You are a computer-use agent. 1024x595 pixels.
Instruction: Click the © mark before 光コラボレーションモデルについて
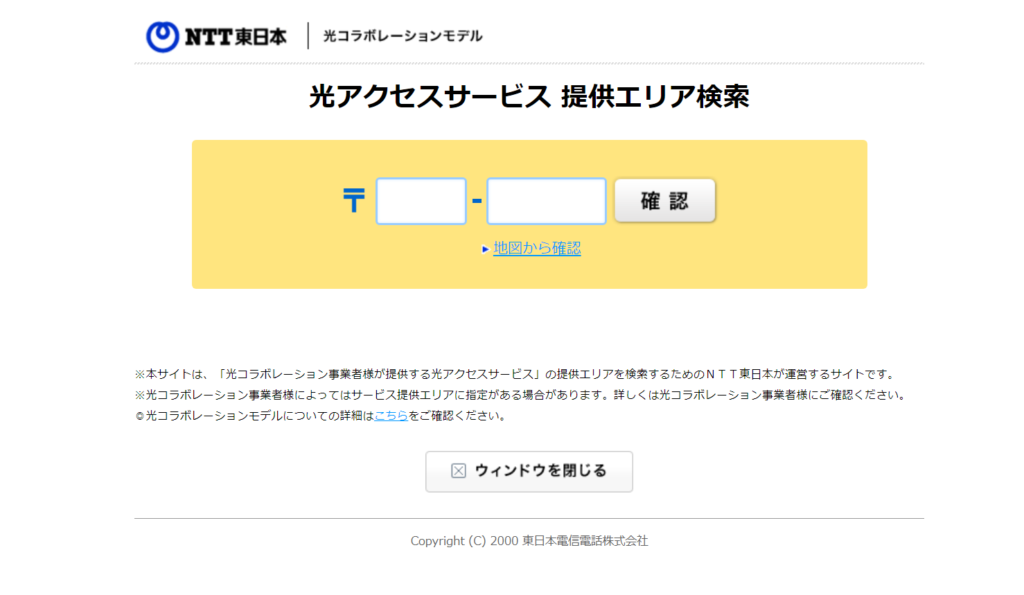140,417
